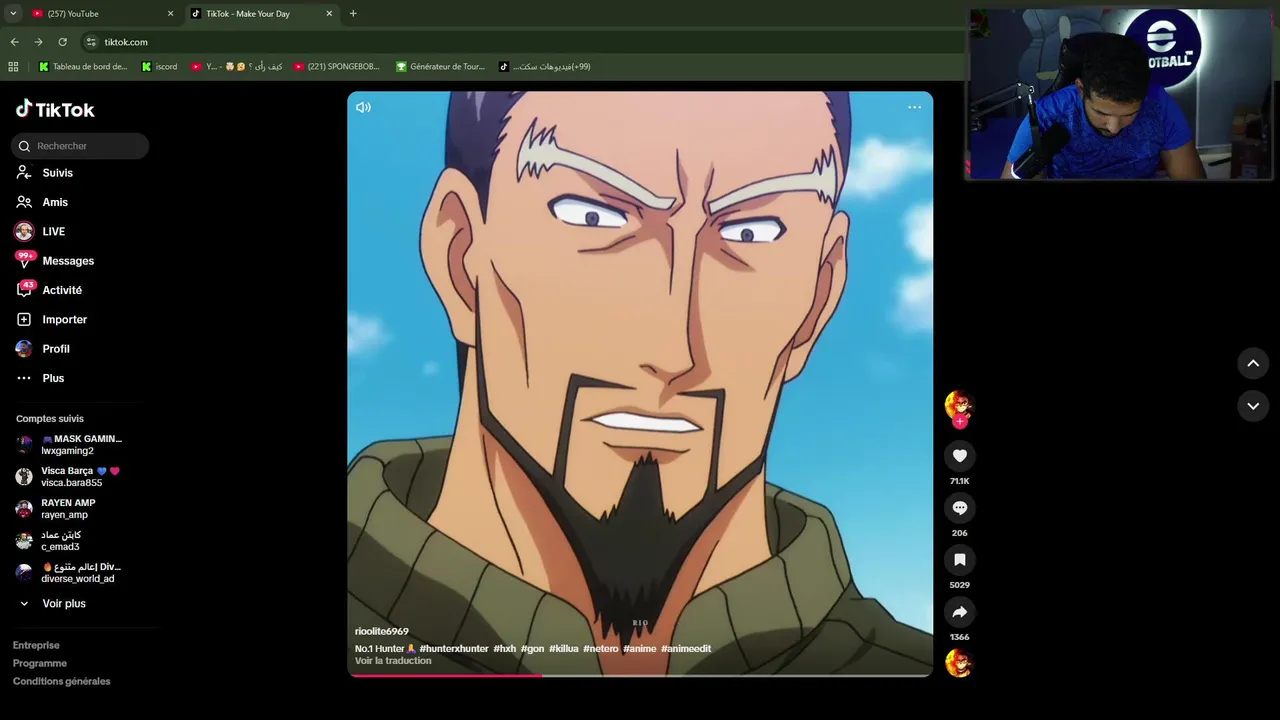
Task: Close the YouTube tab
Action: [170, 13]
